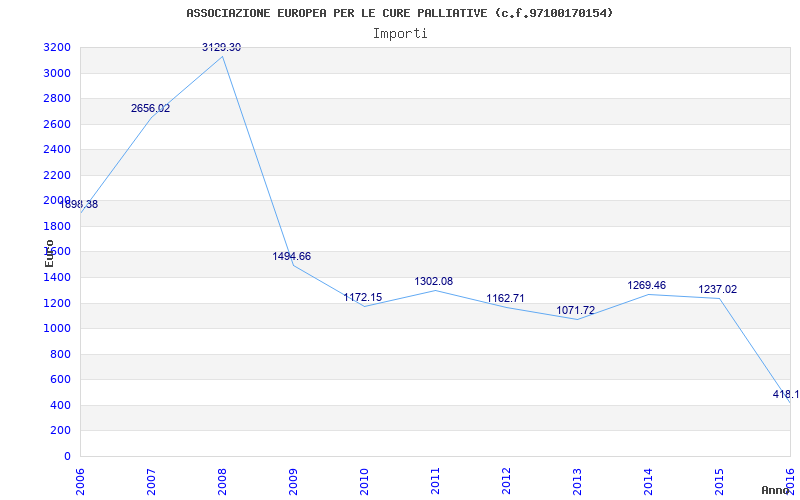
Task: Select the 1162.71 data label
Action: tap(505, 298)
